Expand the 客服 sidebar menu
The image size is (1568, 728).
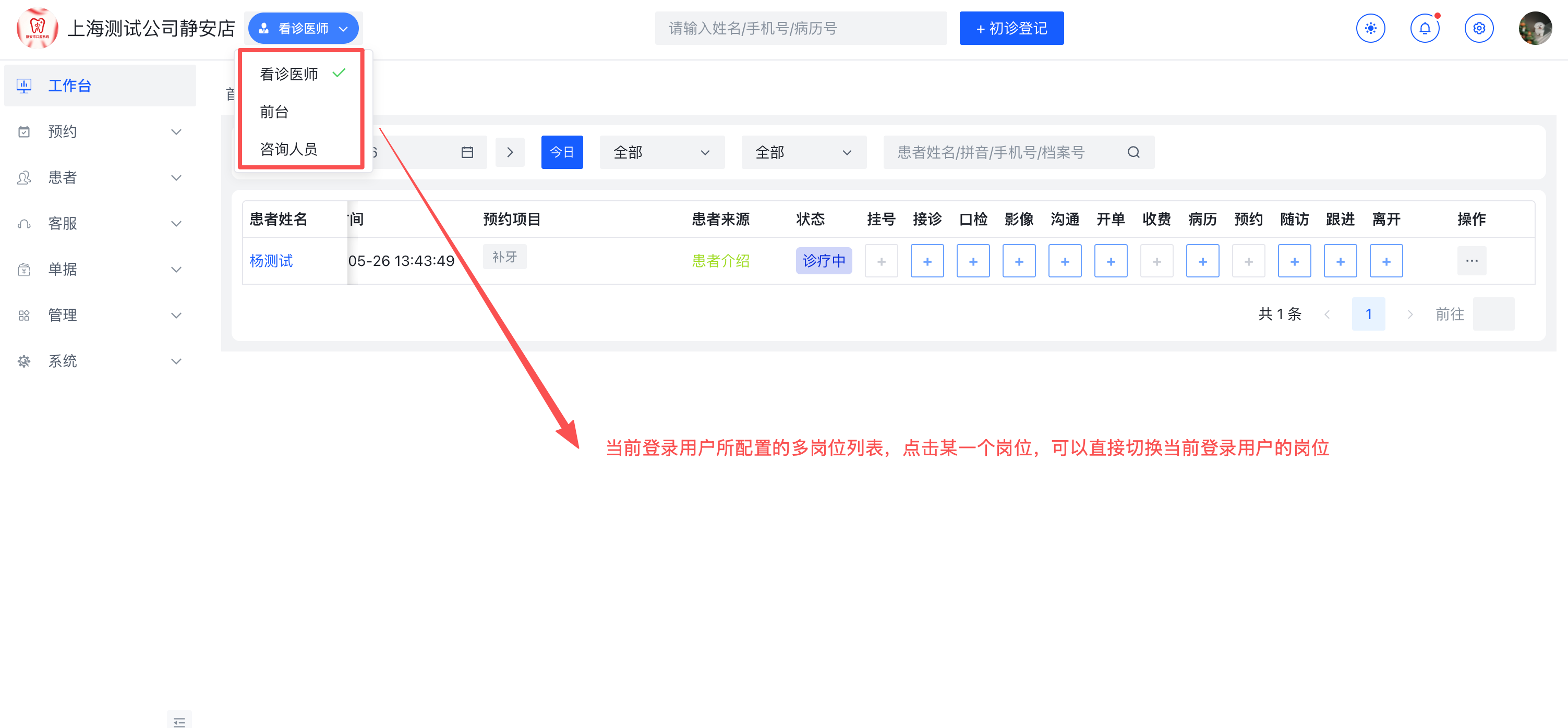click(176, 223)
